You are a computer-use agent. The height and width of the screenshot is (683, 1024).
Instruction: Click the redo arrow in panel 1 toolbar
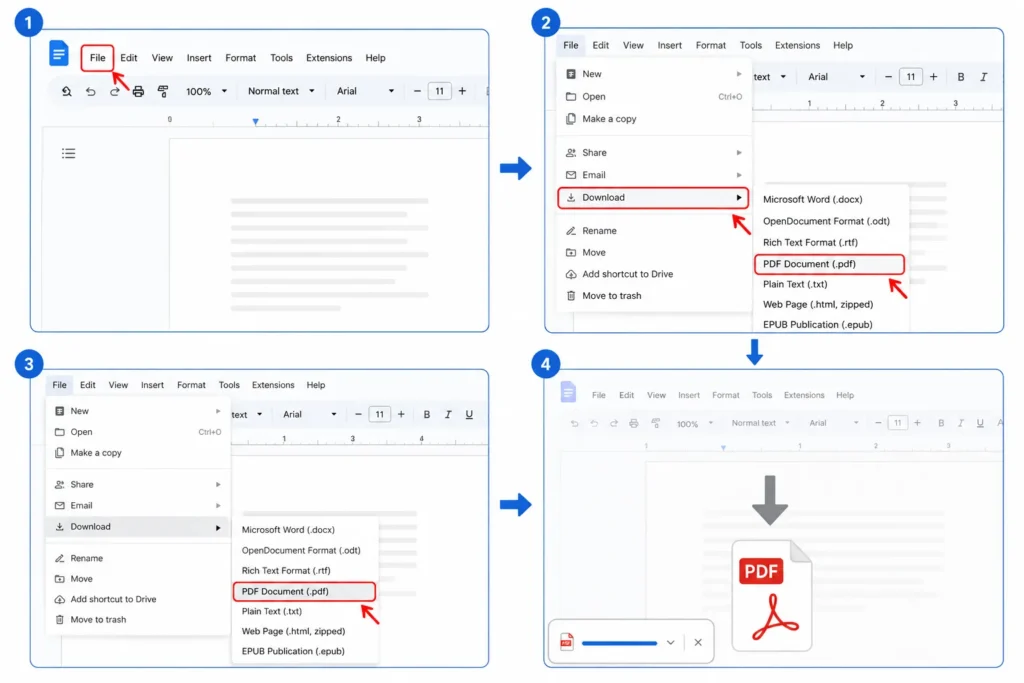click(114, 91)
